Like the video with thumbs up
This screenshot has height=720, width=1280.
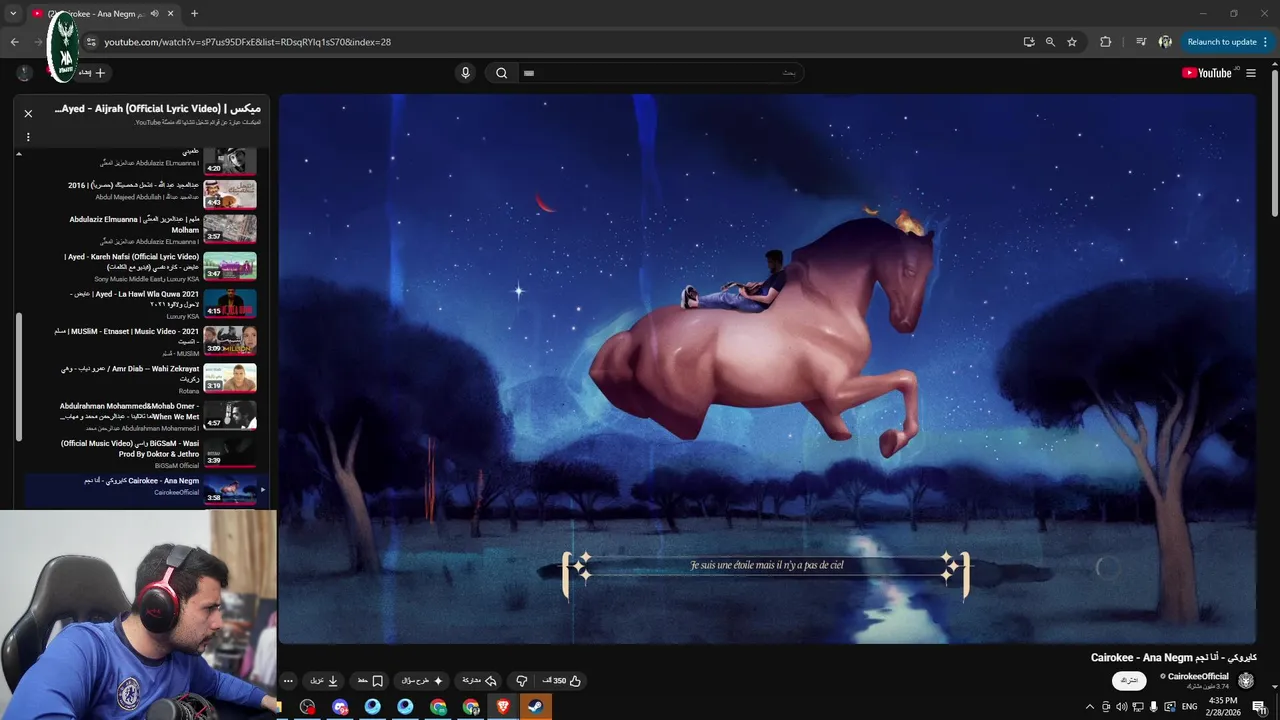(x=562, y=681)
